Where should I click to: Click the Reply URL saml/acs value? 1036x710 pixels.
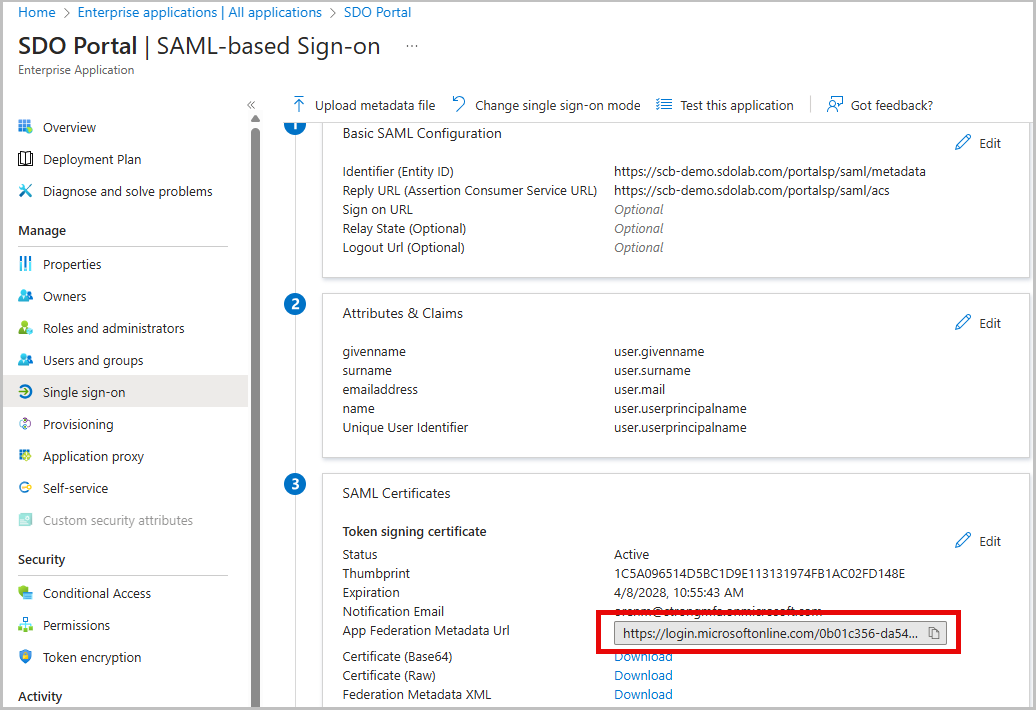[751, 190]
